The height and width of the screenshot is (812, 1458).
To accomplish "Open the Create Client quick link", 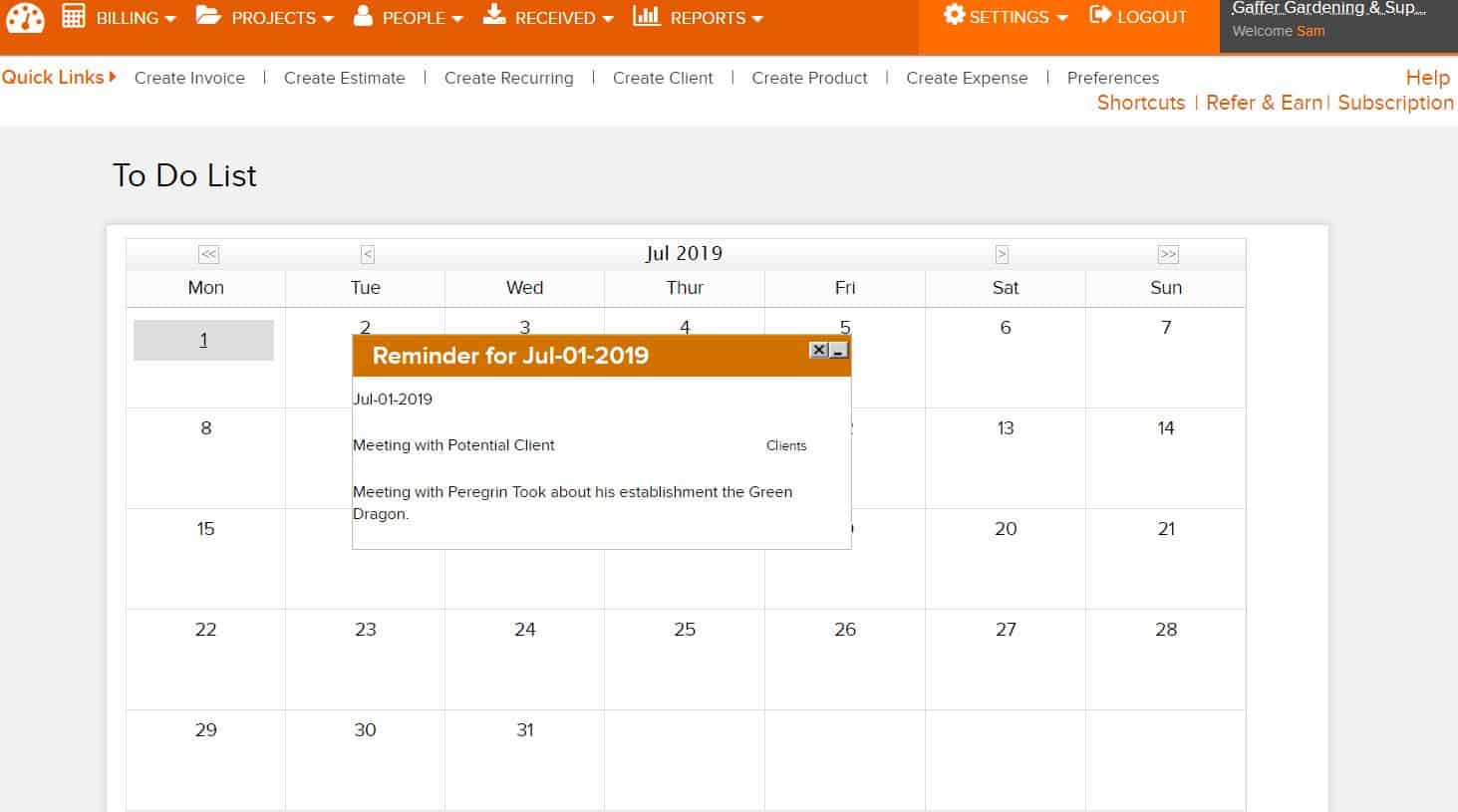I will coord(663,78).
